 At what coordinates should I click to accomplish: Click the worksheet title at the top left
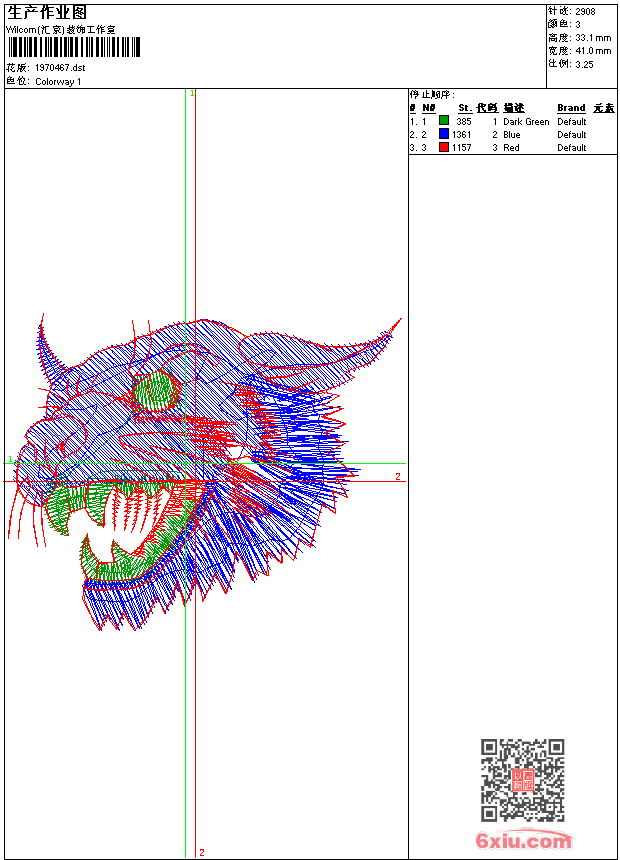[47, 12]
